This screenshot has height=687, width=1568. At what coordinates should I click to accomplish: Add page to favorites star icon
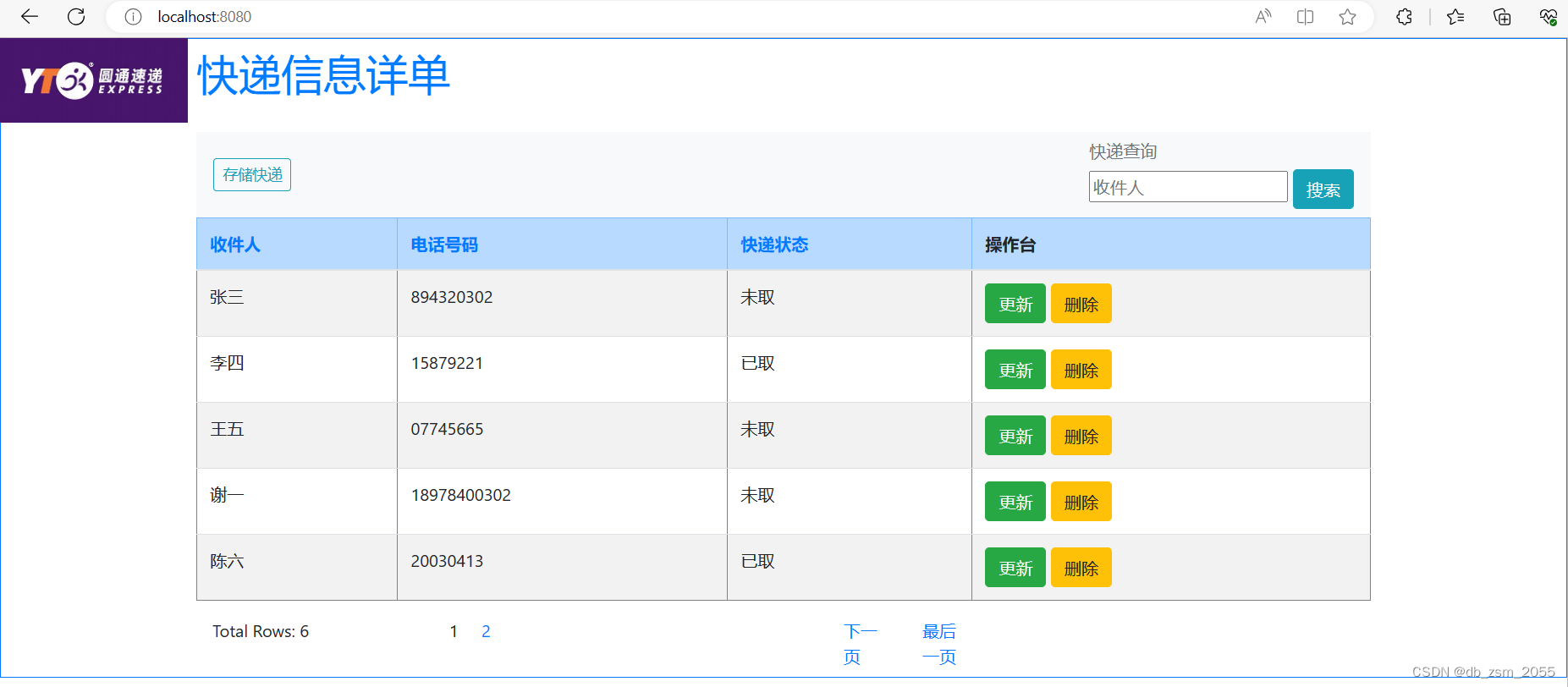[1347, 17]
